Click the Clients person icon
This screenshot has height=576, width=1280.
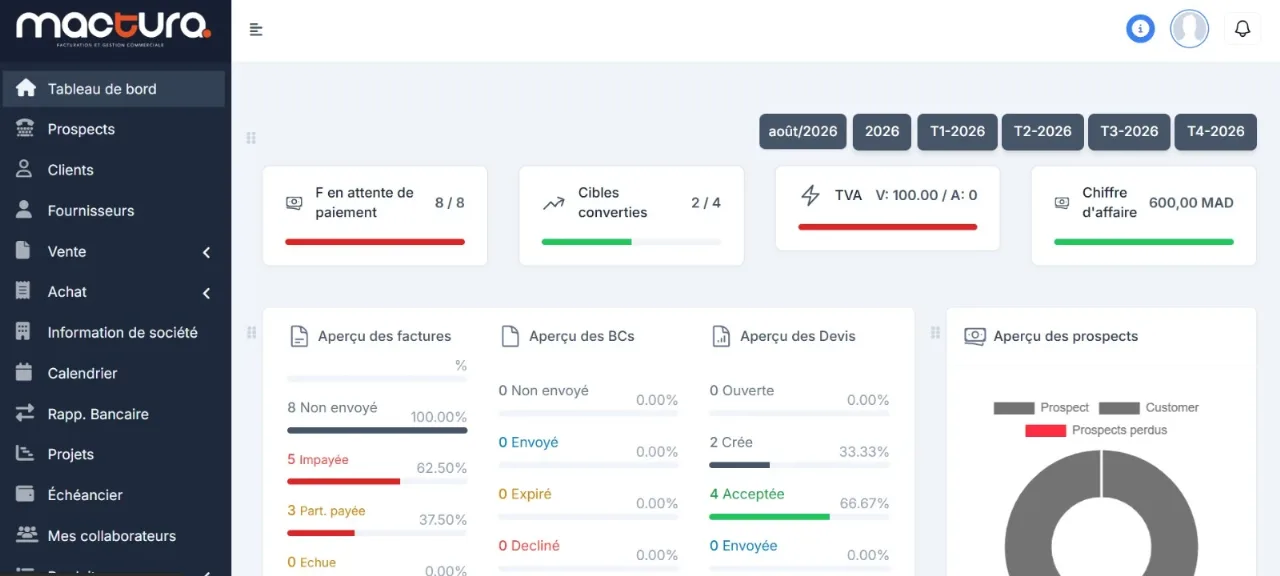tap(25, 170)
